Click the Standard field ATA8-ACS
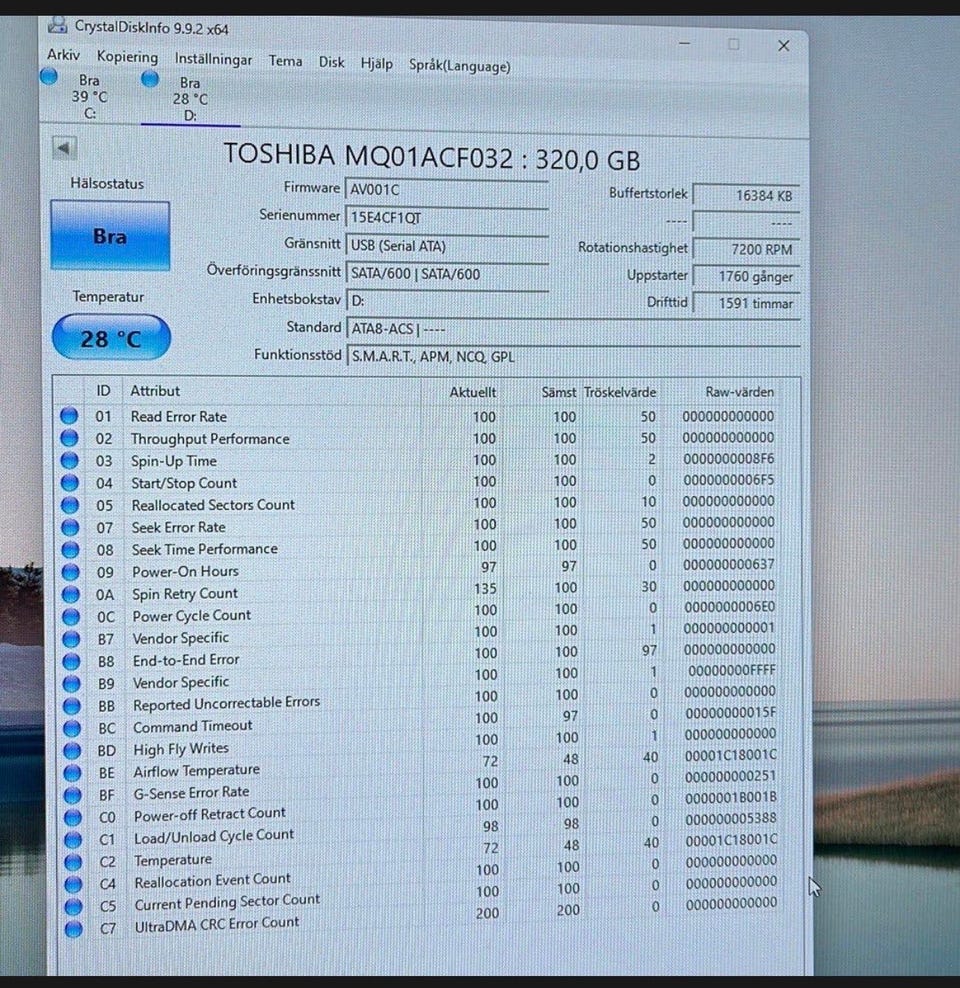Image resolution: width=960 pixels, height=988 pixels. pyautogui.click(x=574, y=329)
